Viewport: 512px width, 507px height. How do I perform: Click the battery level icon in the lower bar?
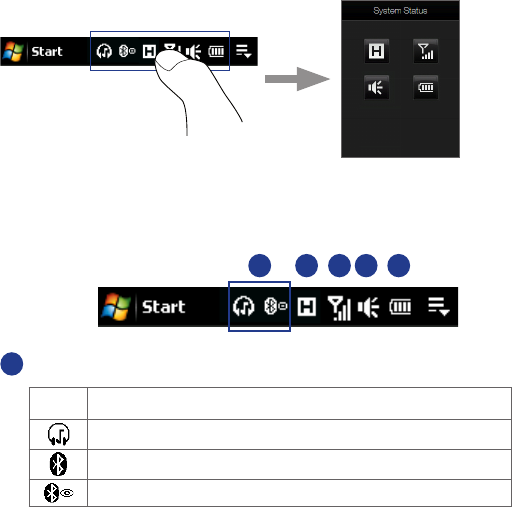click(400, 307)
